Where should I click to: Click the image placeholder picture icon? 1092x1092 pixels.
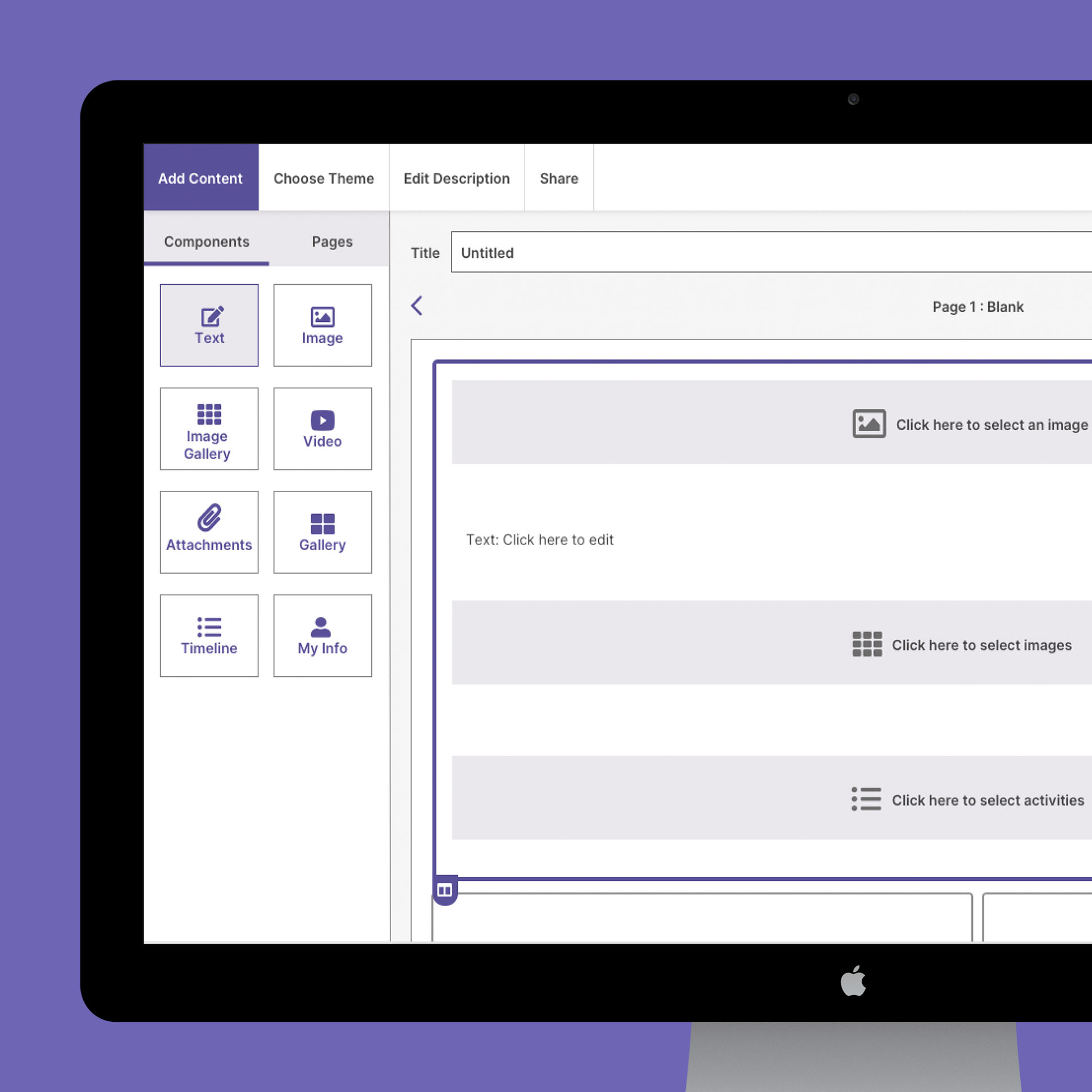tap(869, 424)
